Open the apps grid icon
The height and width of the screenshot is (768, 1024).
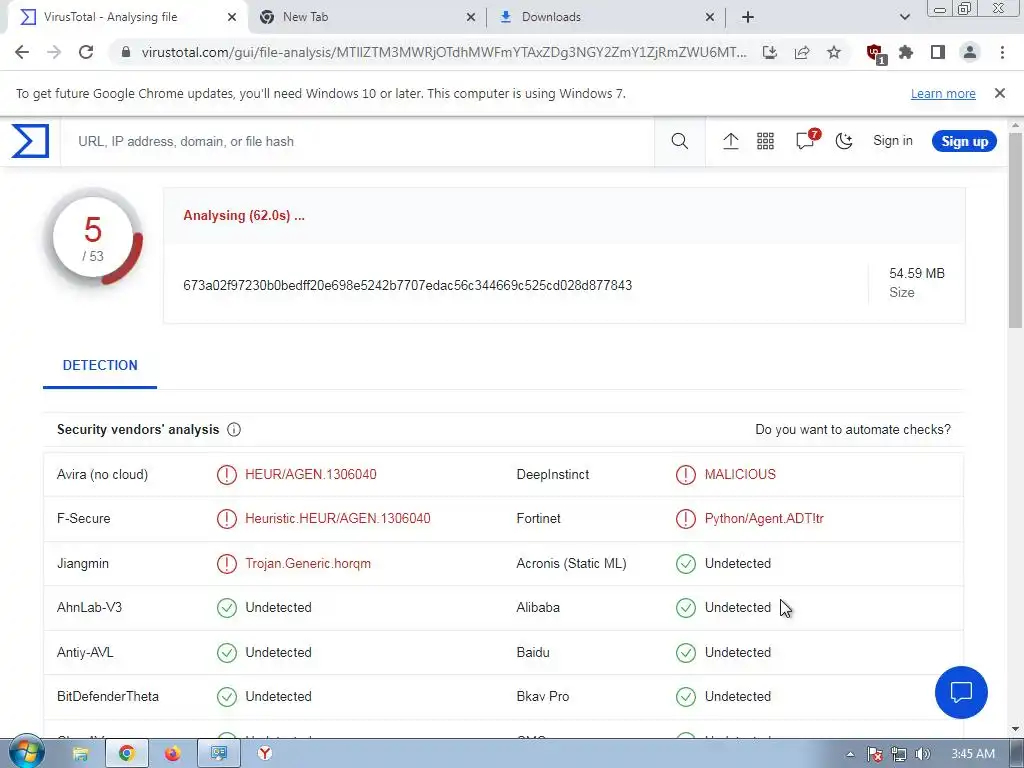coord(765,141)
